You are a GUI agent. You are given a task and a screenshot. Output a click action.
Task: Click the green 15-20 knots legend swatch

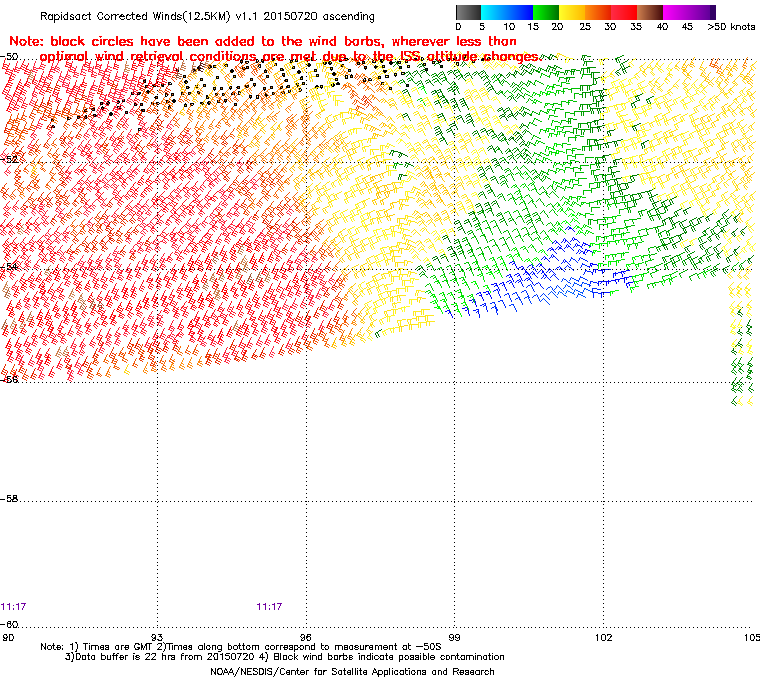click(546, 12)
